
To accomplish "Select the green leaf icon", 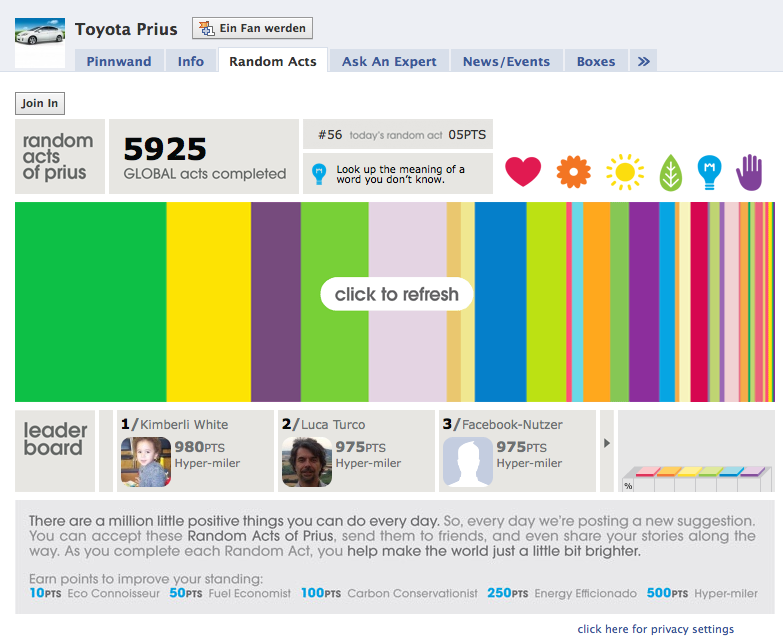I will (x=671, y=174).
